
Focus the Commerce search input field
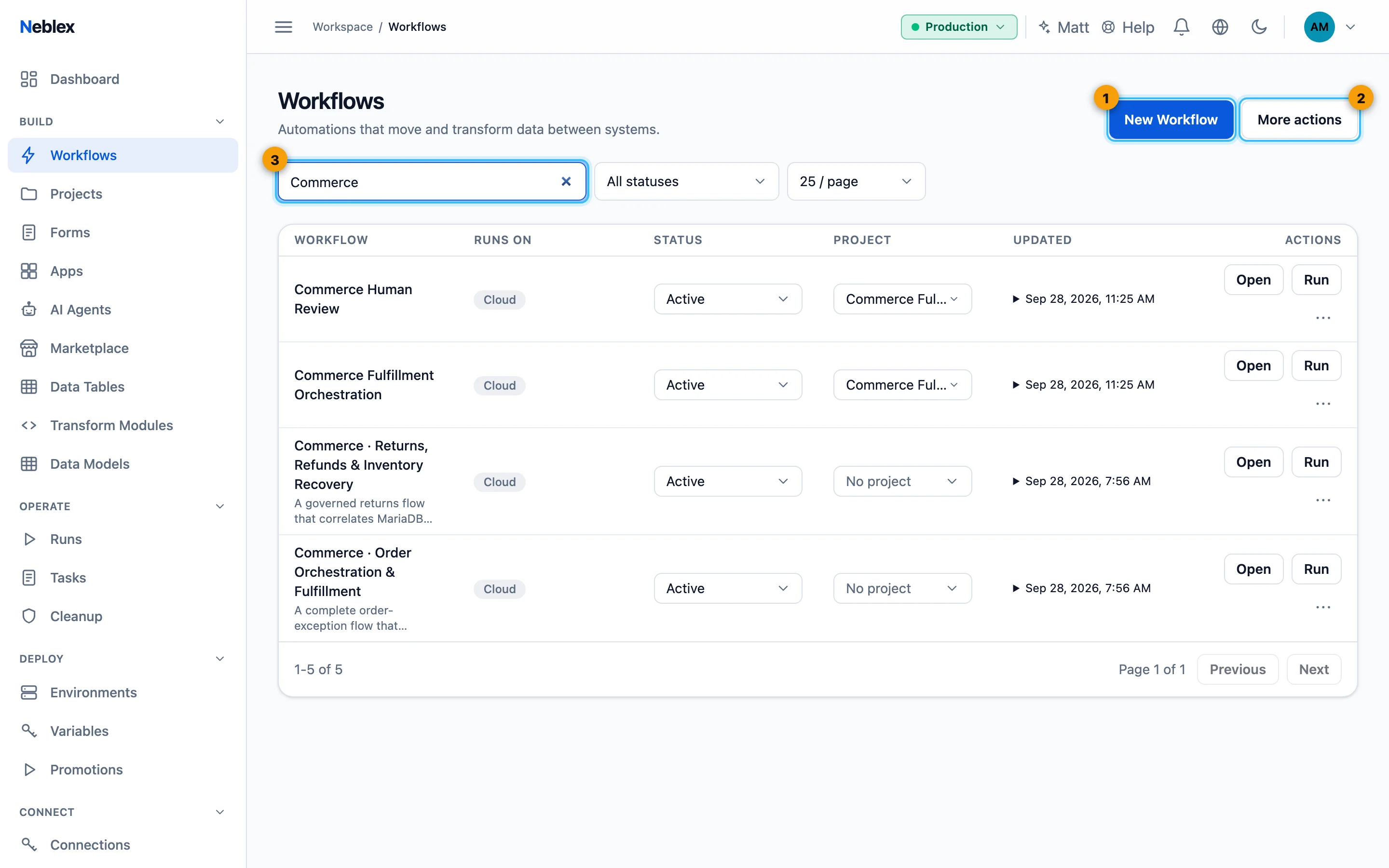click(x=432, y=181)
